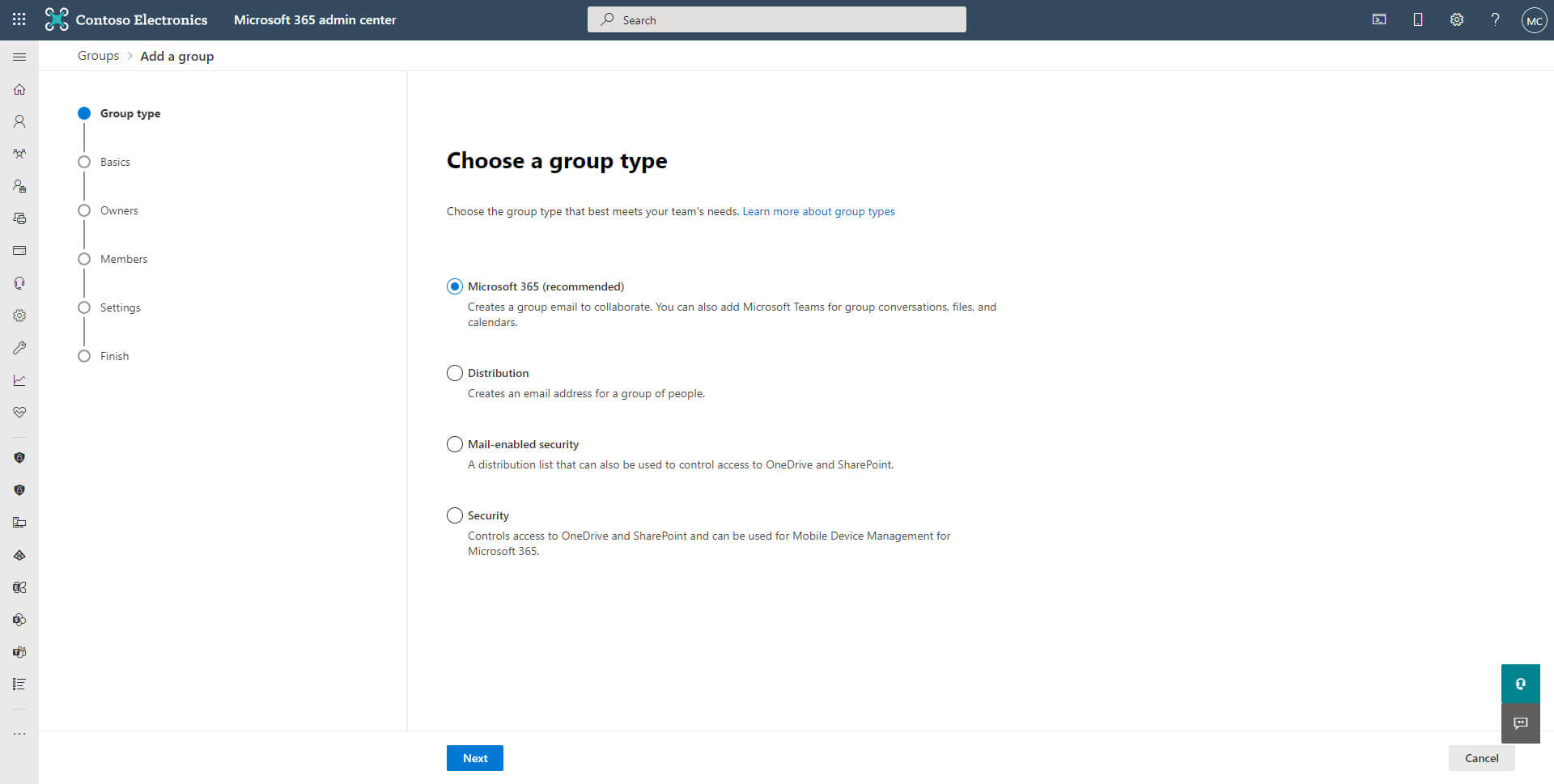The width and height of the screenshot is (1554, 784).
Task: Expand the navigation menu hamburger
Action: click(x=19, y=57)
